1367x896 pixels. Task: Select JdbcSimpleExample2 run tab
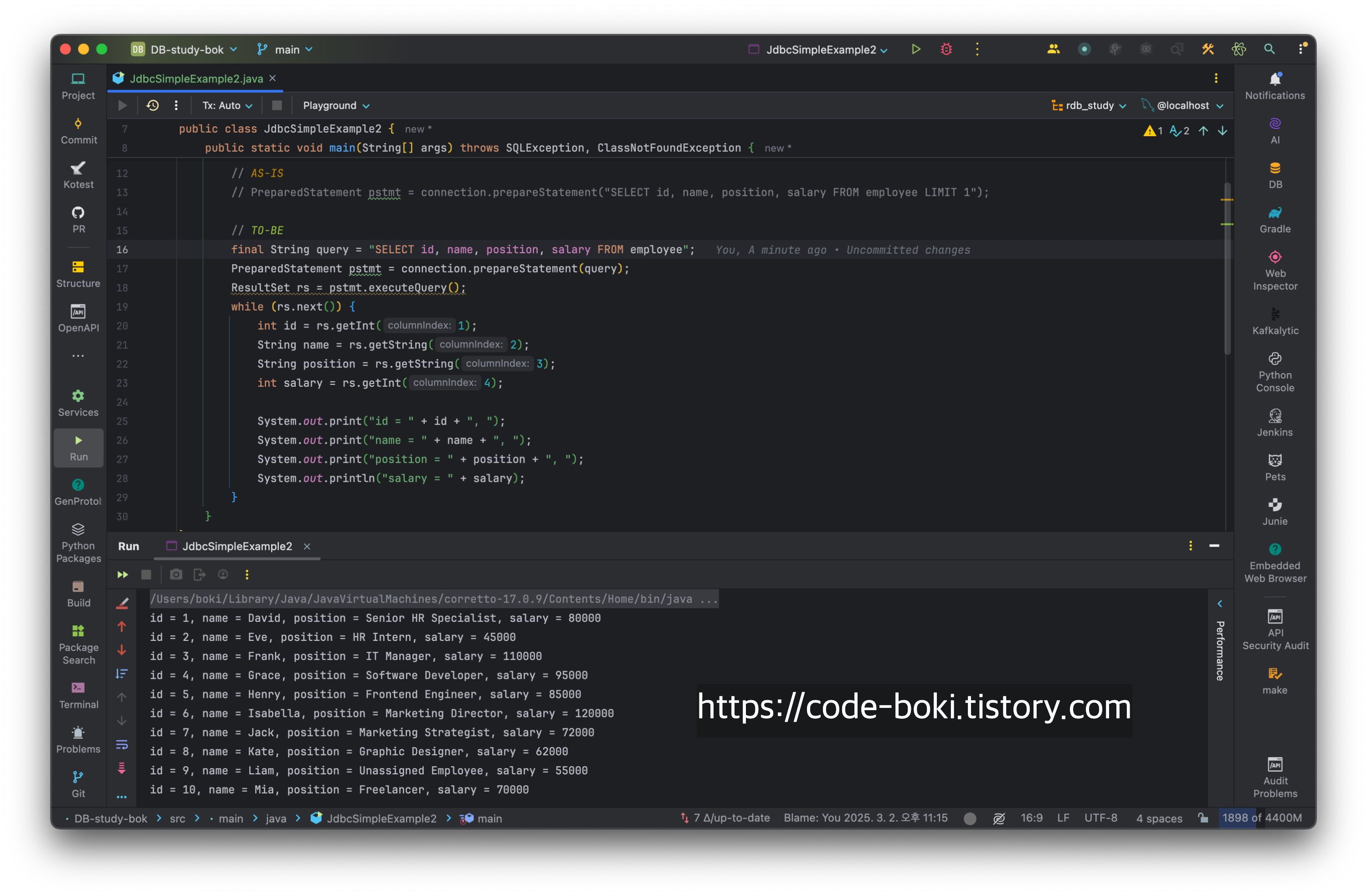click(x=236, y=546)
